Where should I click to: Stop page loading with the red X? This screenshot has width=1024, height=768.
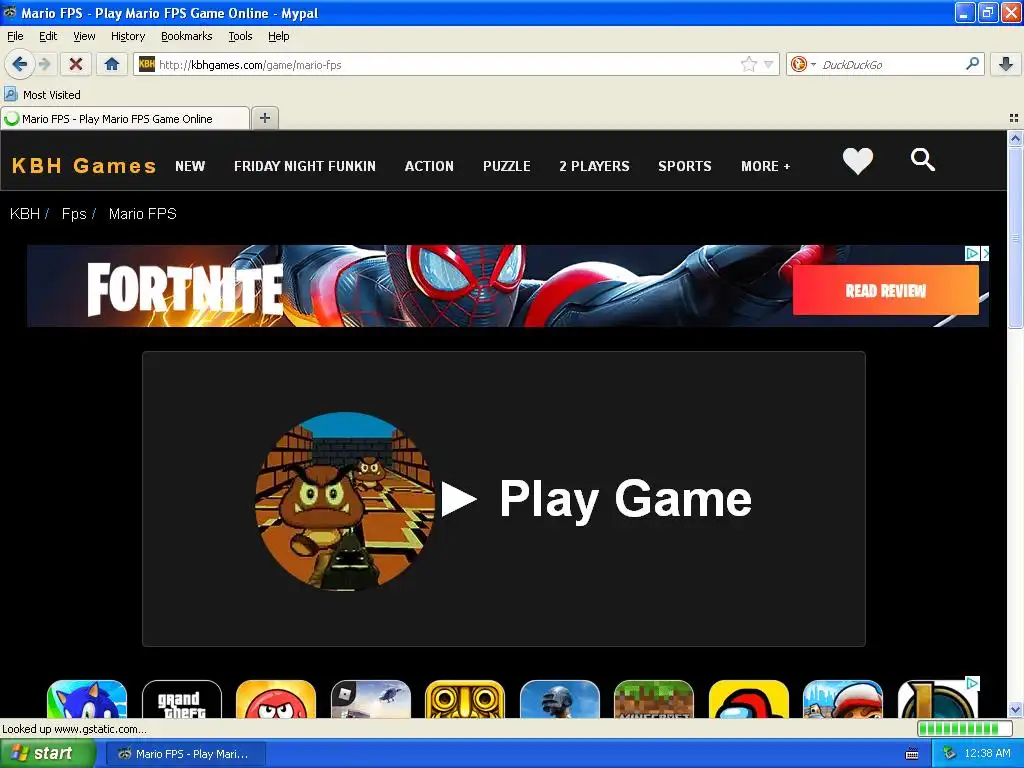click(76, 64)
